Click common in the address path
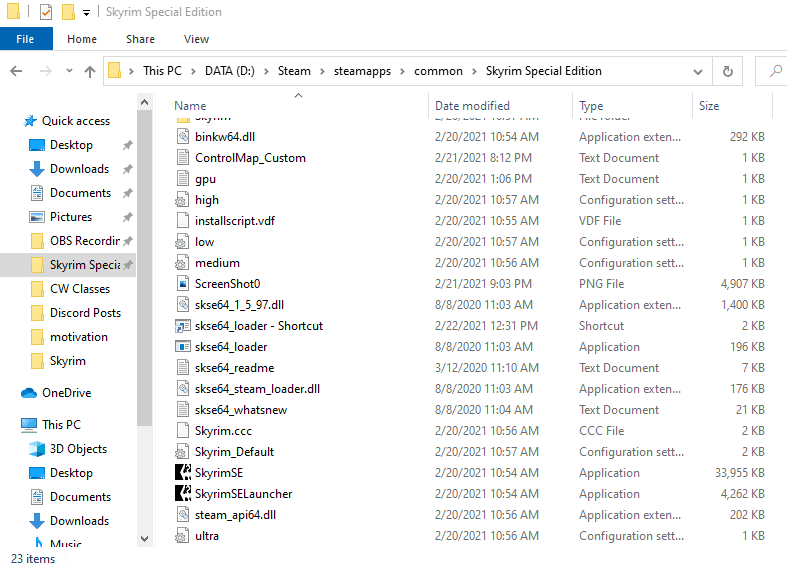787x568 pixels. pyautogui.click(x=438, y=71)
